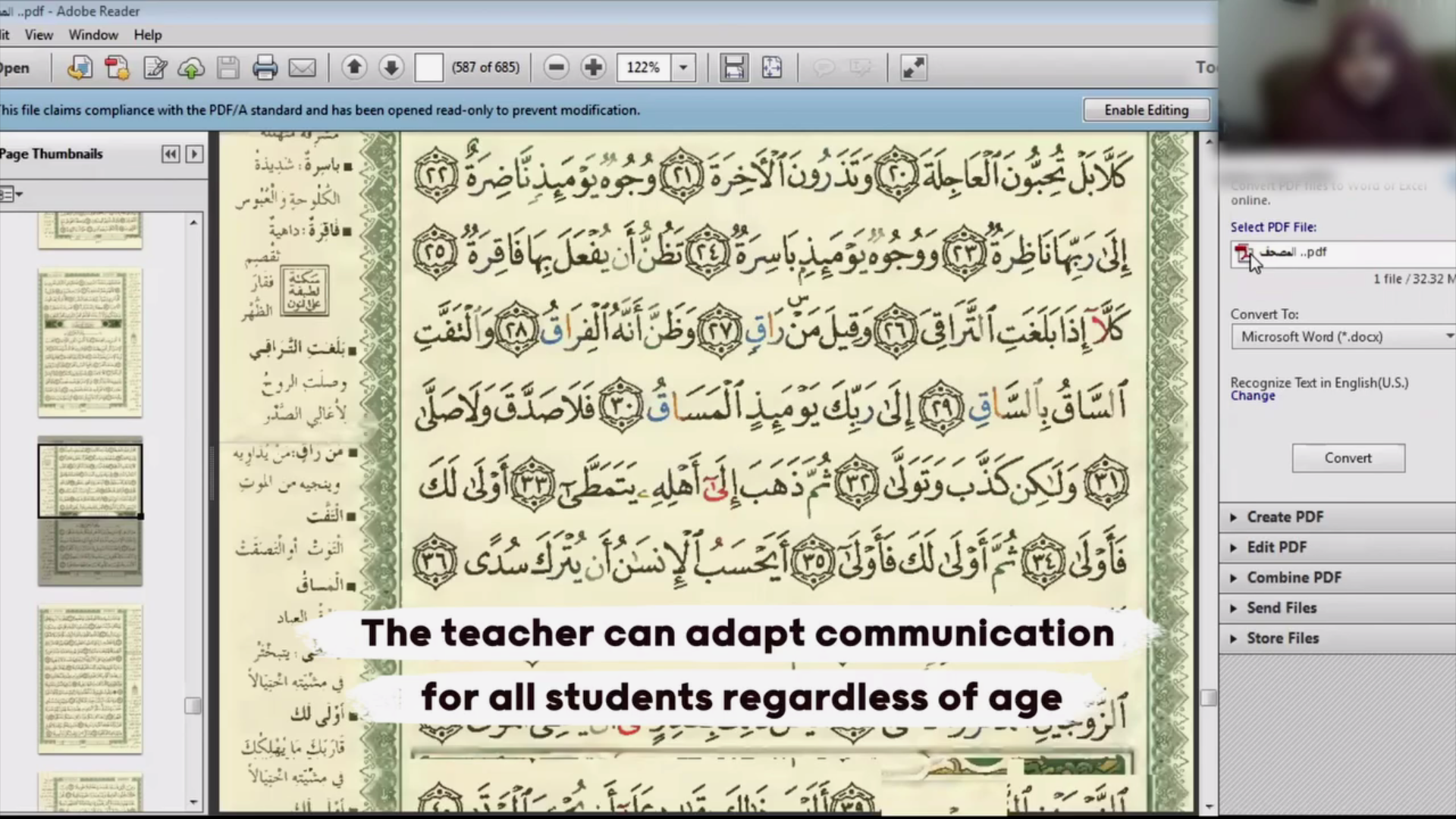Click the scrolling mode page fit icon
The height and width of the screenshot is (819, 1456).
pyautogui.click(x=734, y=67)
